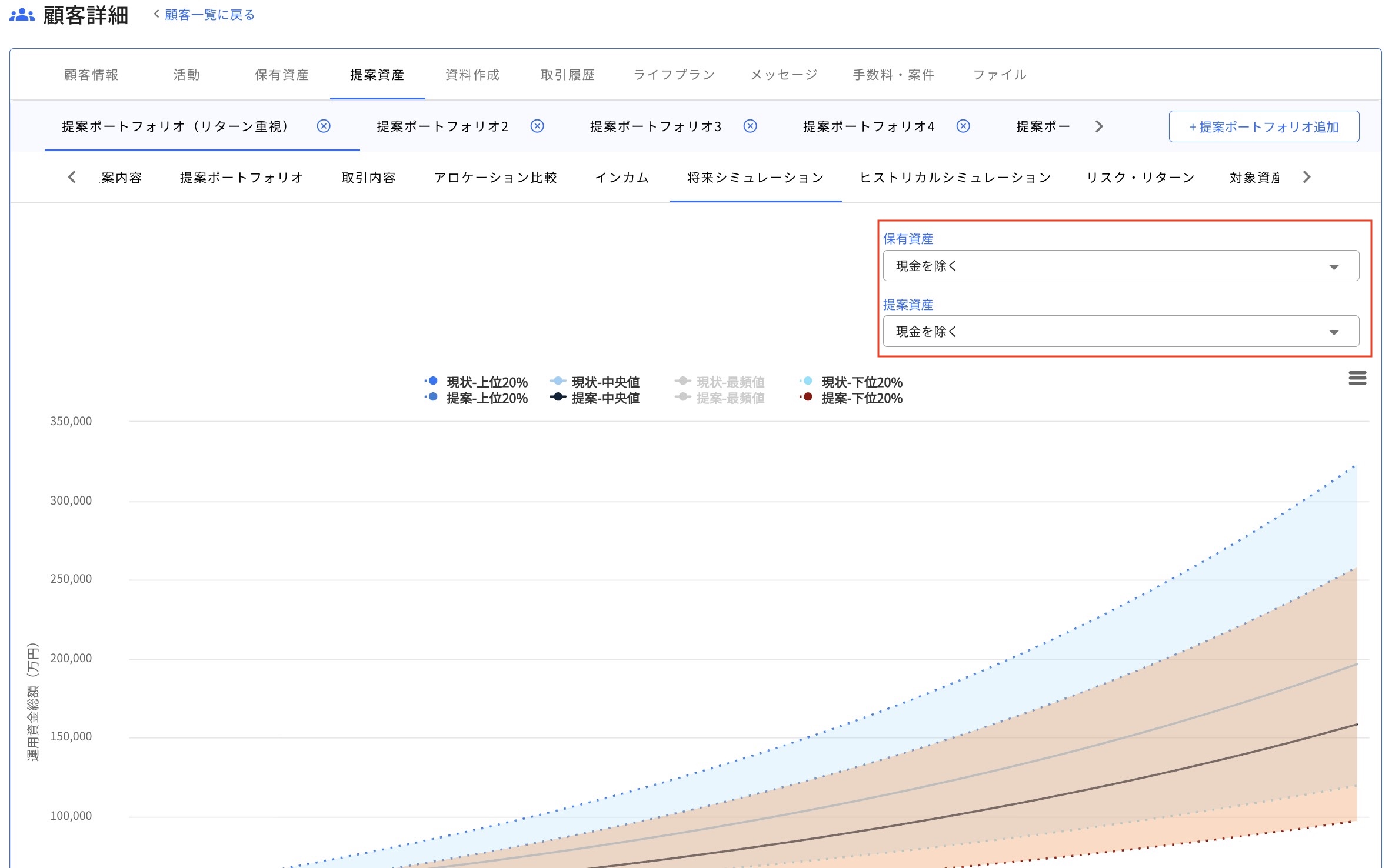Expand hidden sub-tabs with the left chevron
Screen dimensions: 1392x868
72,177
